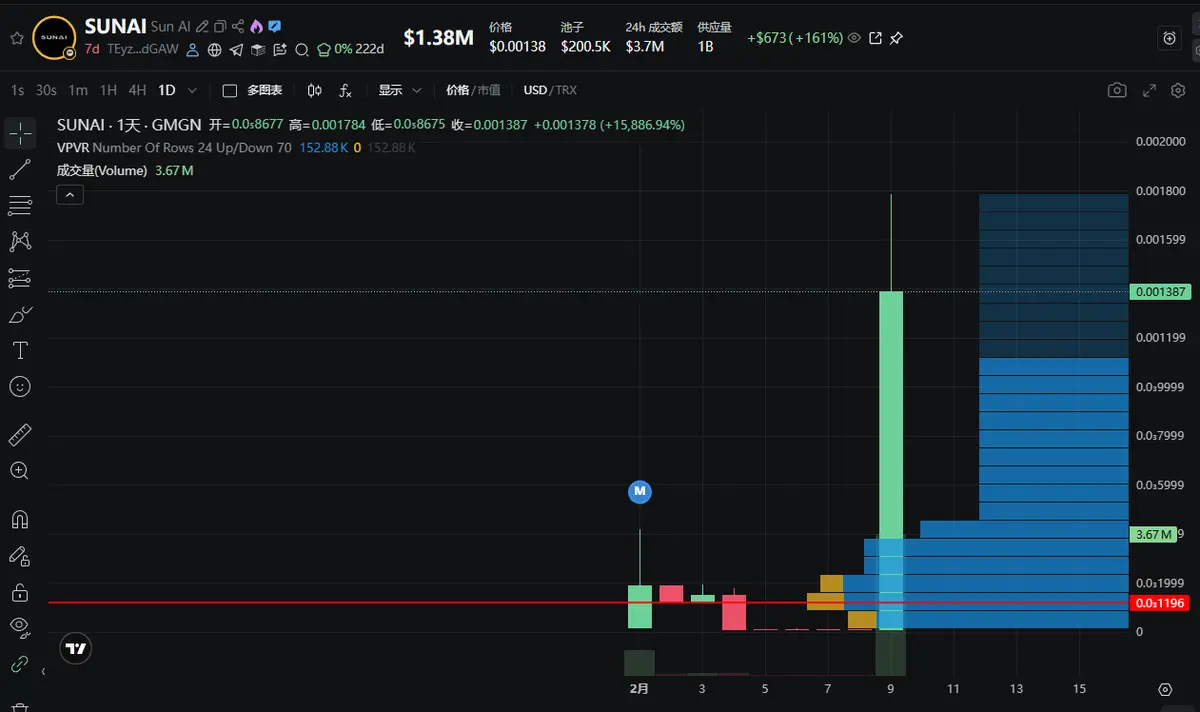Switch currency to TRX
This screenshot has width=1200, height=712.
(566, 90)
